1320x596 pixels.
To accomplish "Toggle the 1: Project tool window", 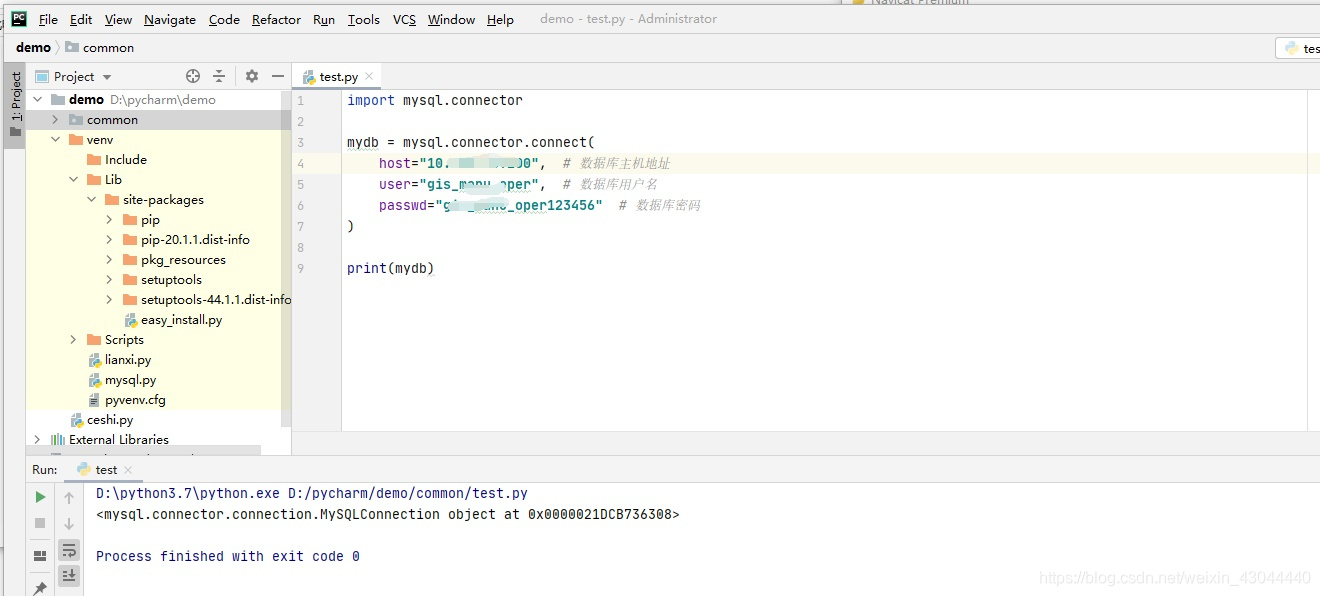I will tap(15, 105).
